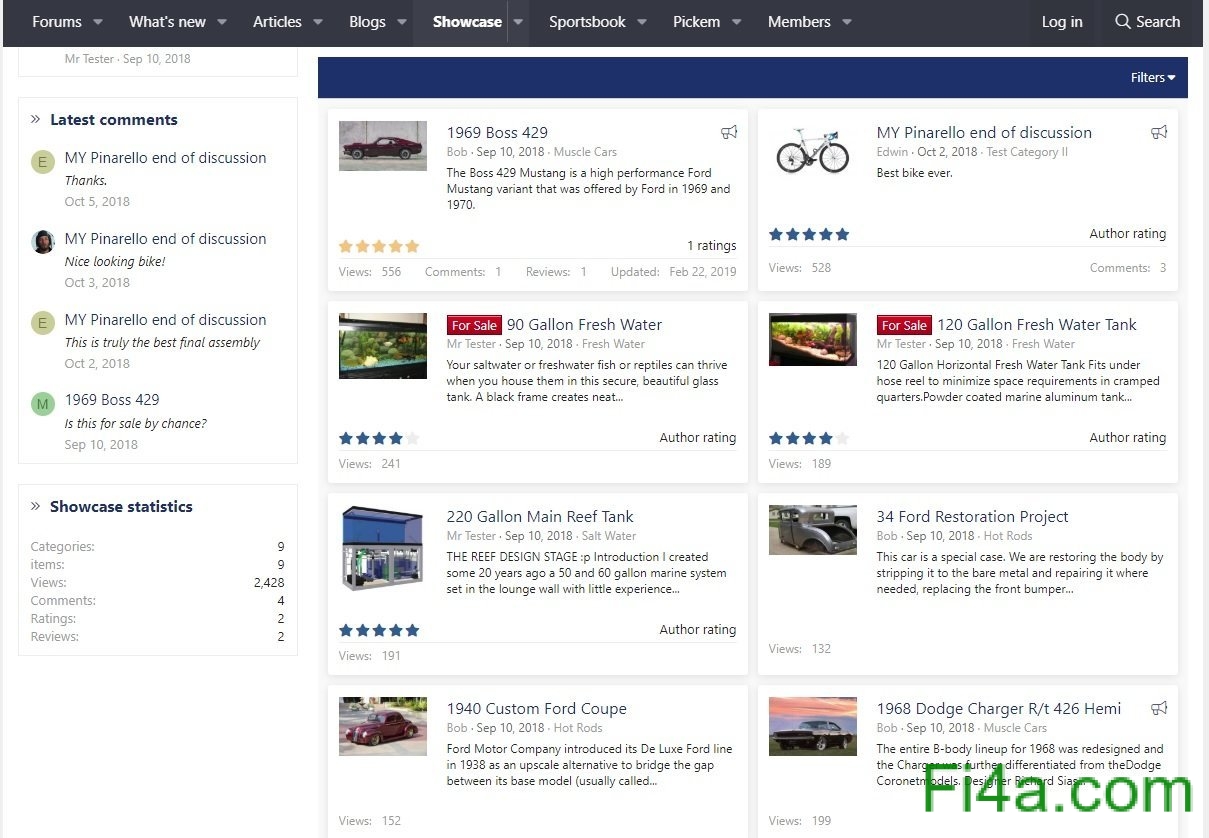Click the chevron icon beside Showcase statistics
Screen dimensions: 1209x838
[36, 506]
